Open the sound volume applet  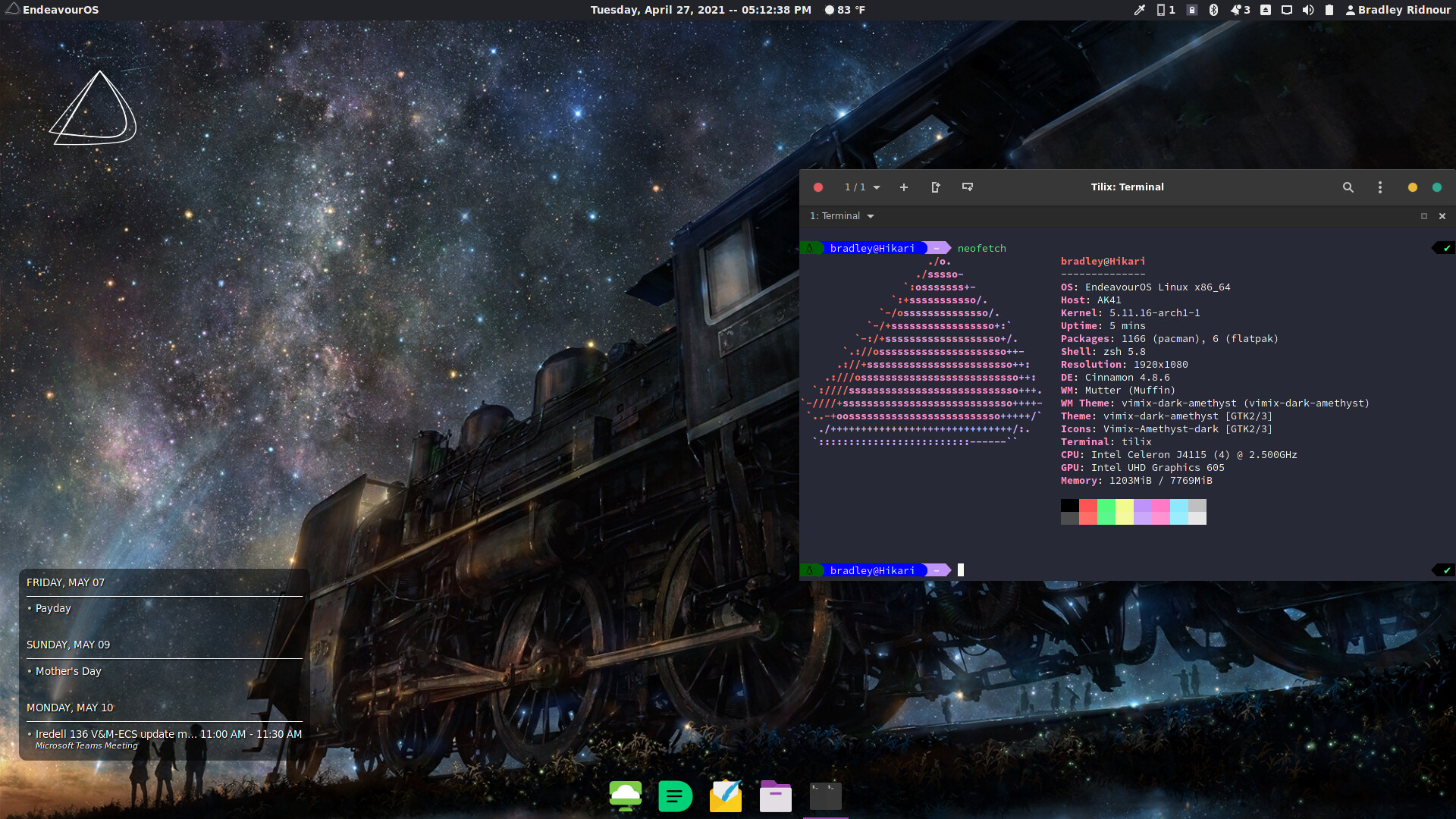pyautogui.click(x=1308, y=10)
